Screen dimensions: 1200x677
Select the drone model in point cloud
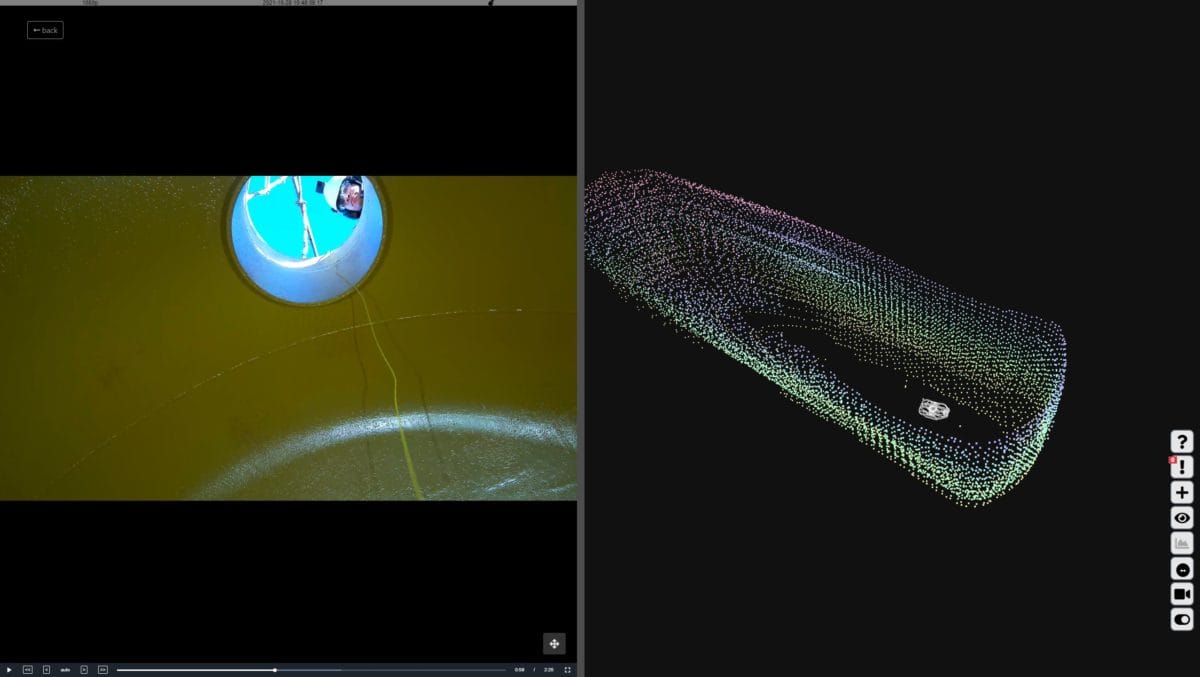tap(934, 409)
